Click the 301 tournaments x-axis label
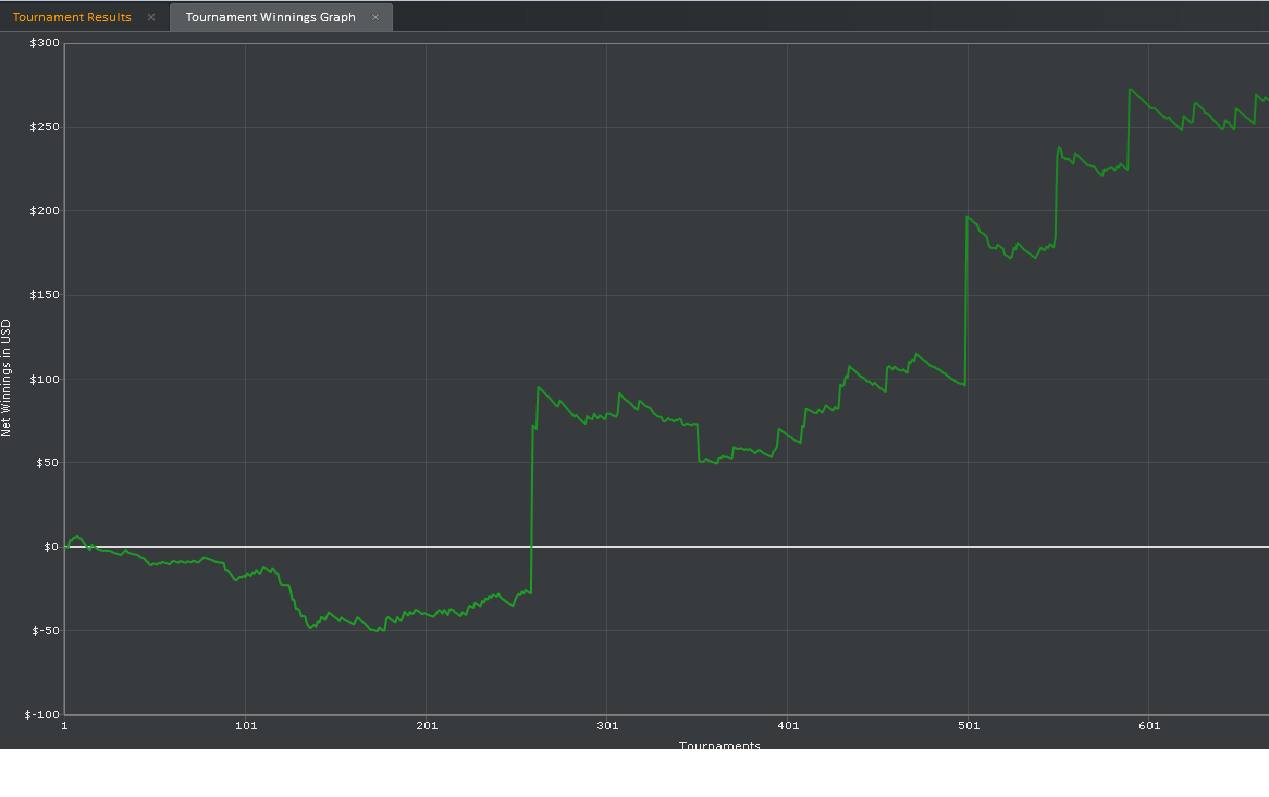This screenshot has width=1269, height=797. (x=606, y=725)
